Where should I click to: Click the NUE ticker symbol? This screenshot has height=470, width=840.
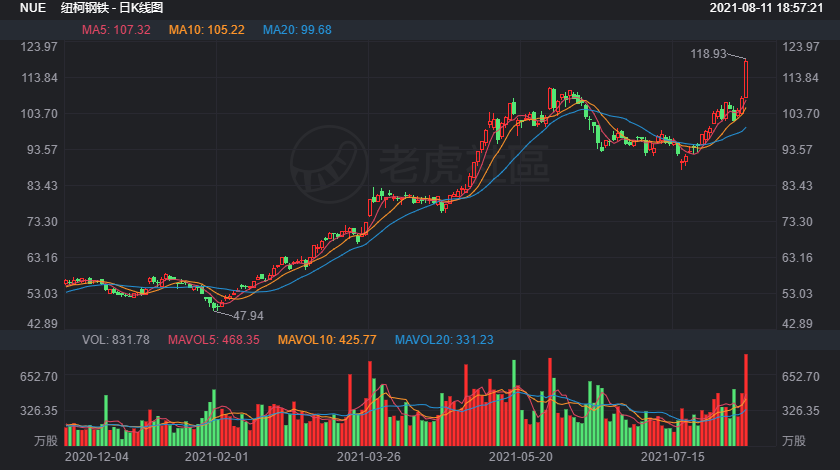(x=33, y=8)
